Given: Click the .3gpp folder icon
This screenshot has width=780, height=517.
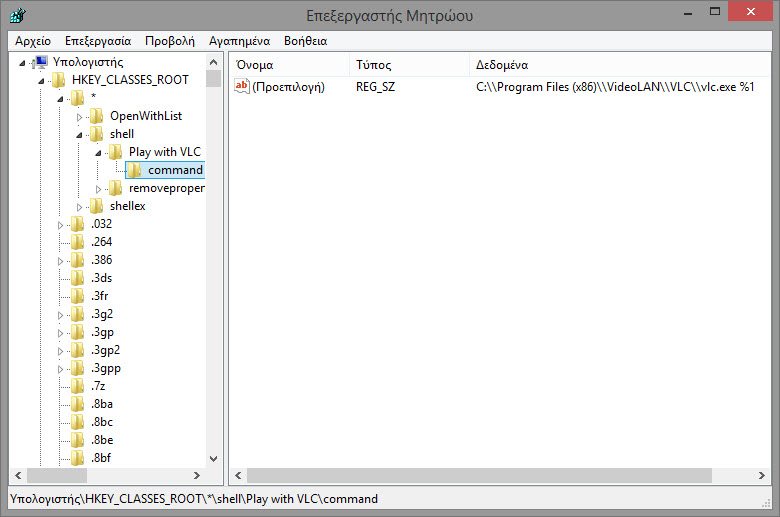Looking at the screenshot, I should coord(78,368).
